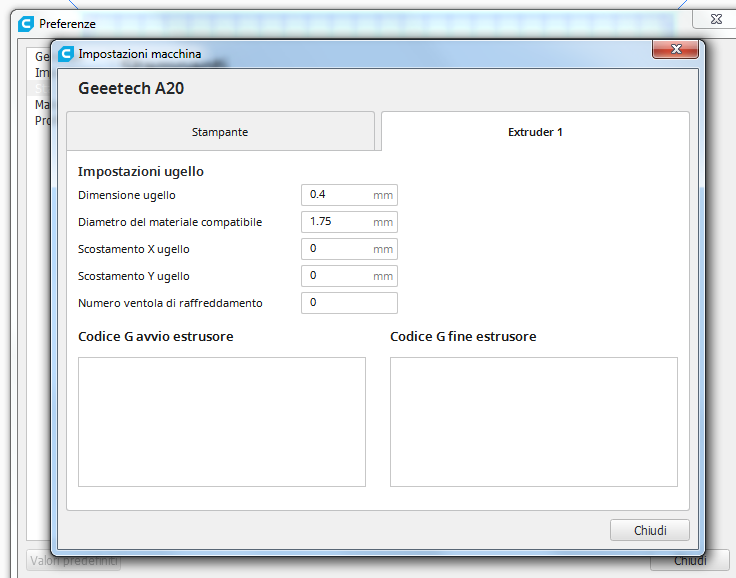The image size is (736, 578).
Task: Click the Cura icon in Impostazioni macchina title
Action: 66,54
